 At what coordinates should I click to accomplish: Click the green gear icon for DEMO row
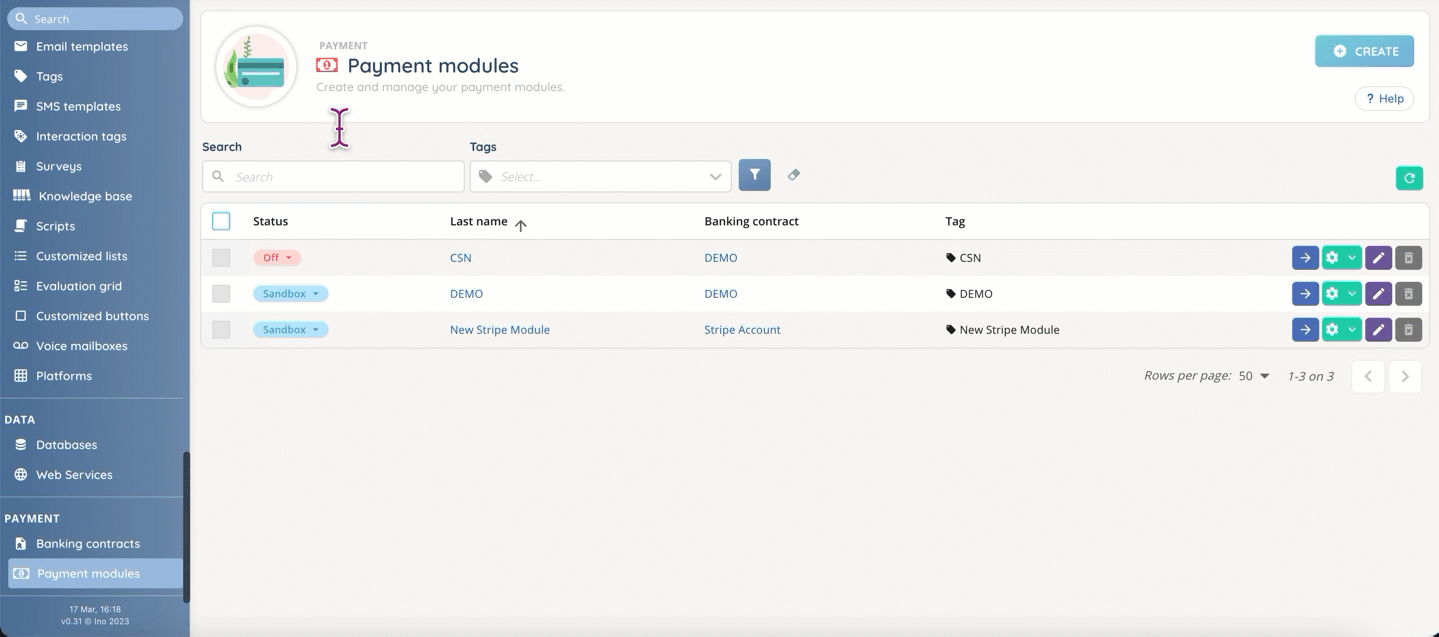point(1333,294)
